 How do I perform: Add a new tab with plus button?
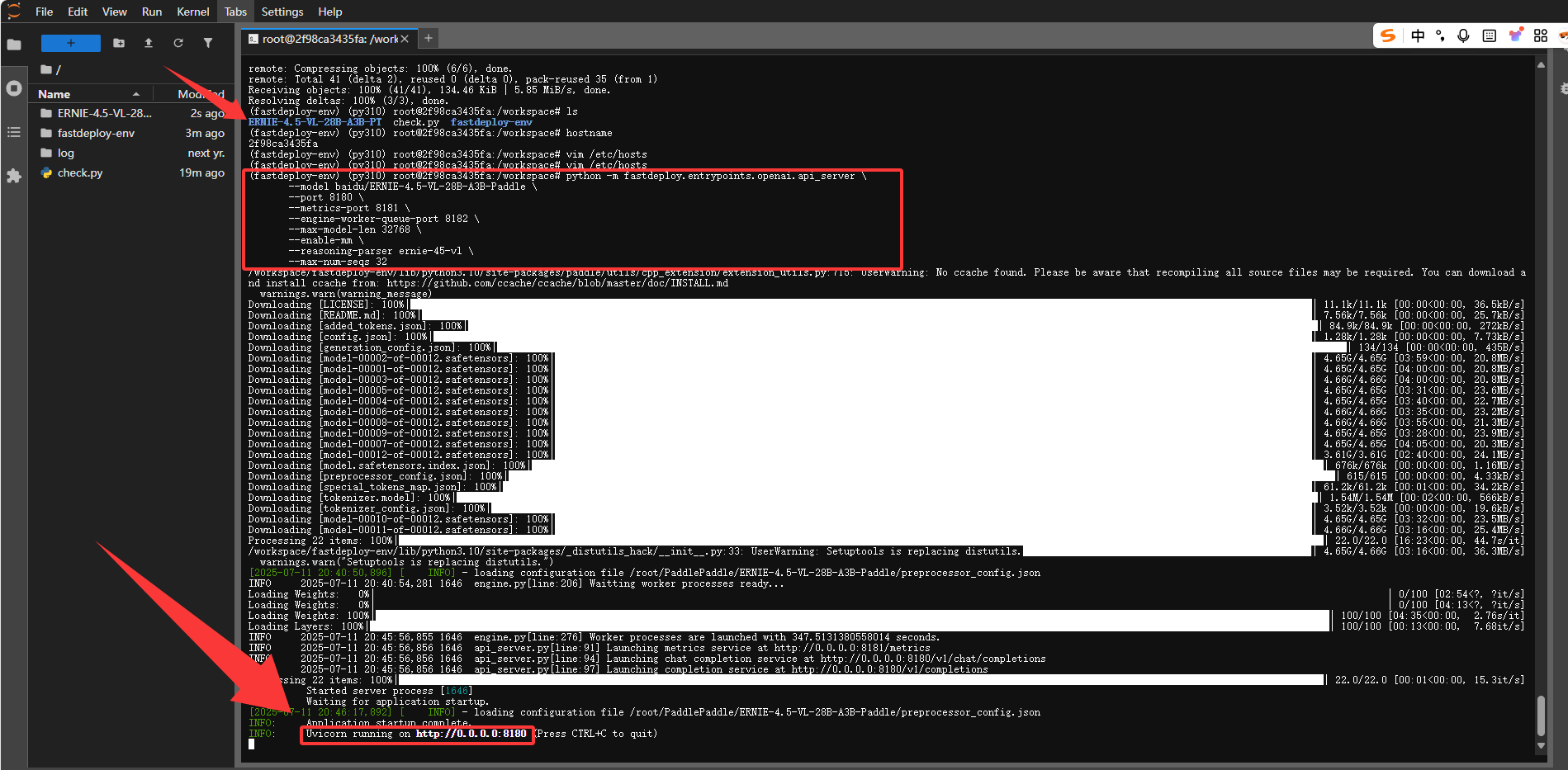(x=429, y=38)
